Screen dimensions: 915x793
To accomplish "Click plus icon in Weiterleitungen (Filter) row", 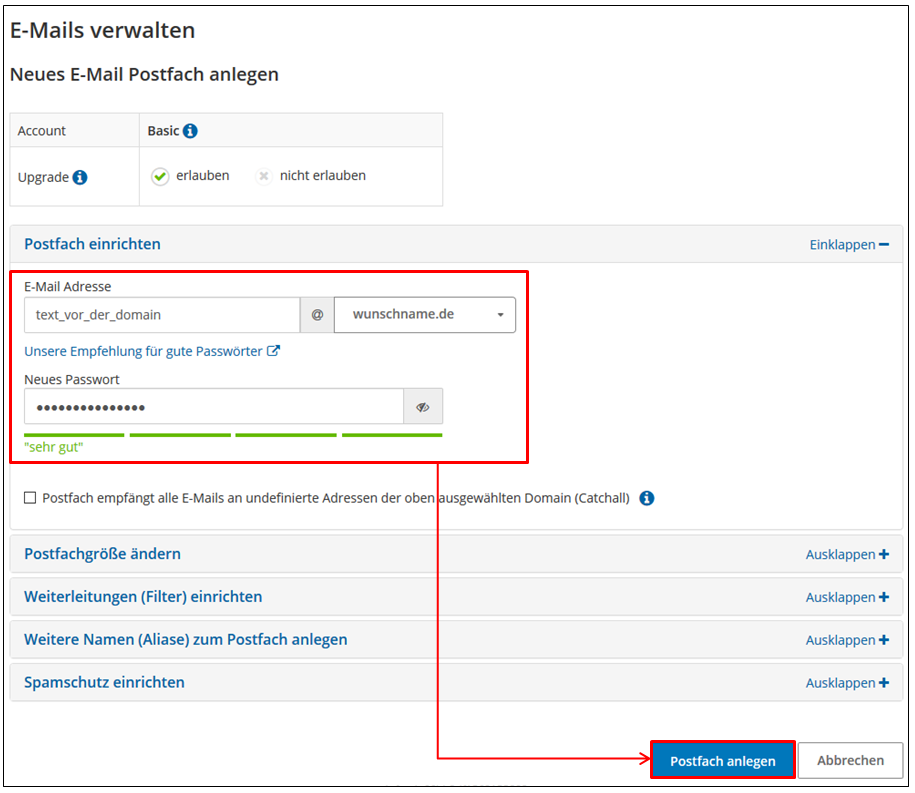I will click(x=884, y=597).
